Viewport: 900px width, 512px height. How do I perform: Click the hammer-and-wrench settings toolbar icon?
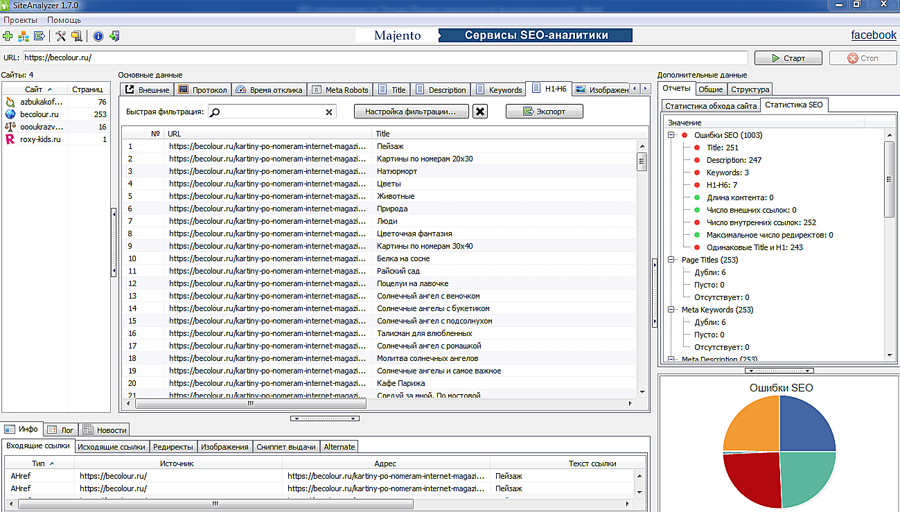60,36
